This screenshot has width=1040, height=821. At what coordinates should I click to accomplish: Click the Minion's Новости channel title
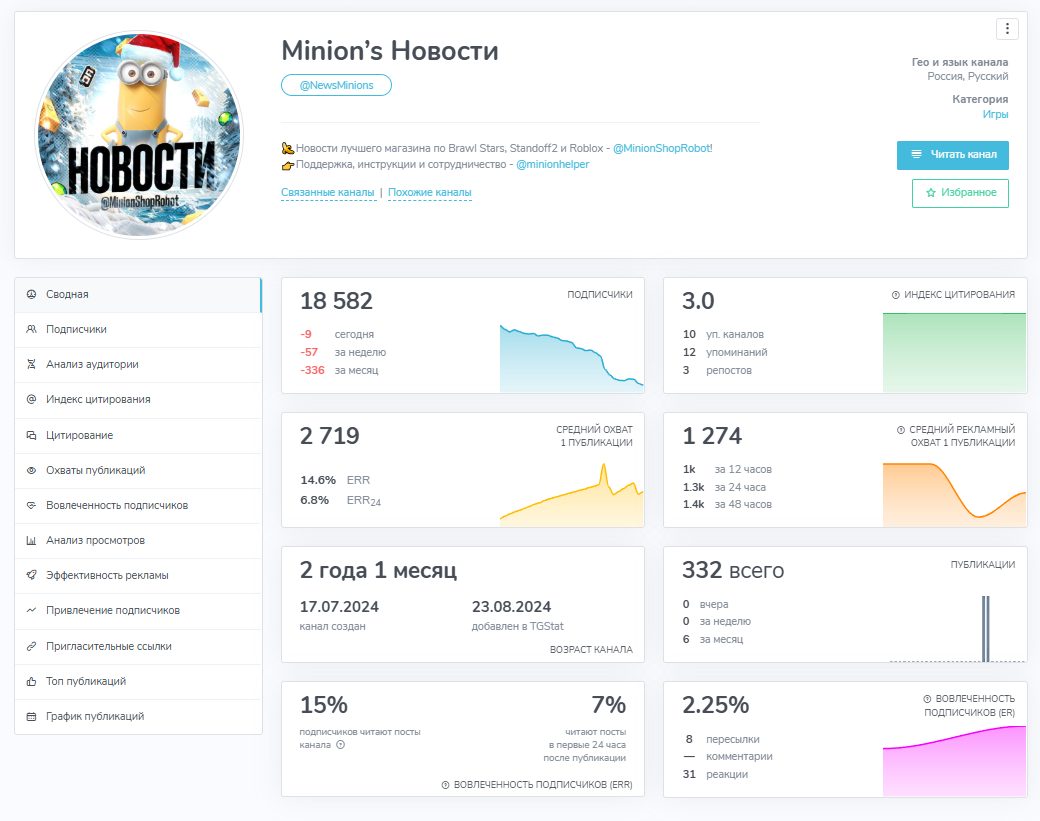pyautogui.click(x=390, y=50)
